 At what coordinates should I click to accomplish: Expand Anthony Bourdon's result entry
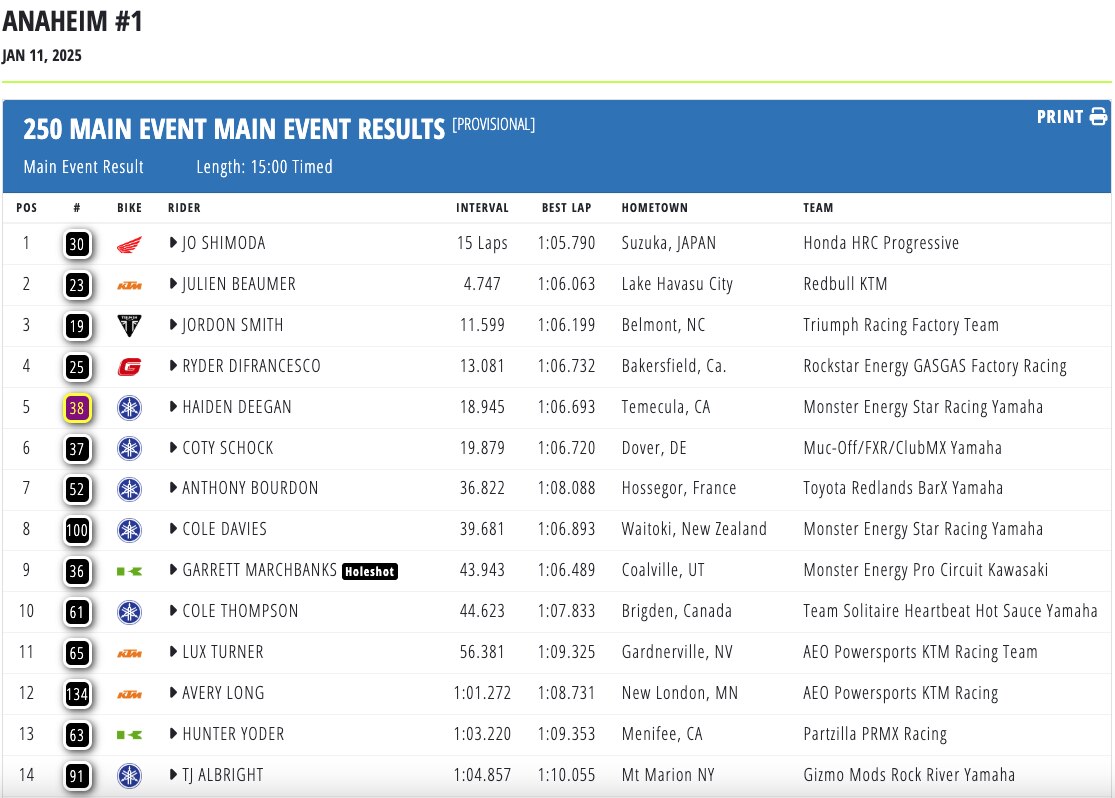coord(172,488)
